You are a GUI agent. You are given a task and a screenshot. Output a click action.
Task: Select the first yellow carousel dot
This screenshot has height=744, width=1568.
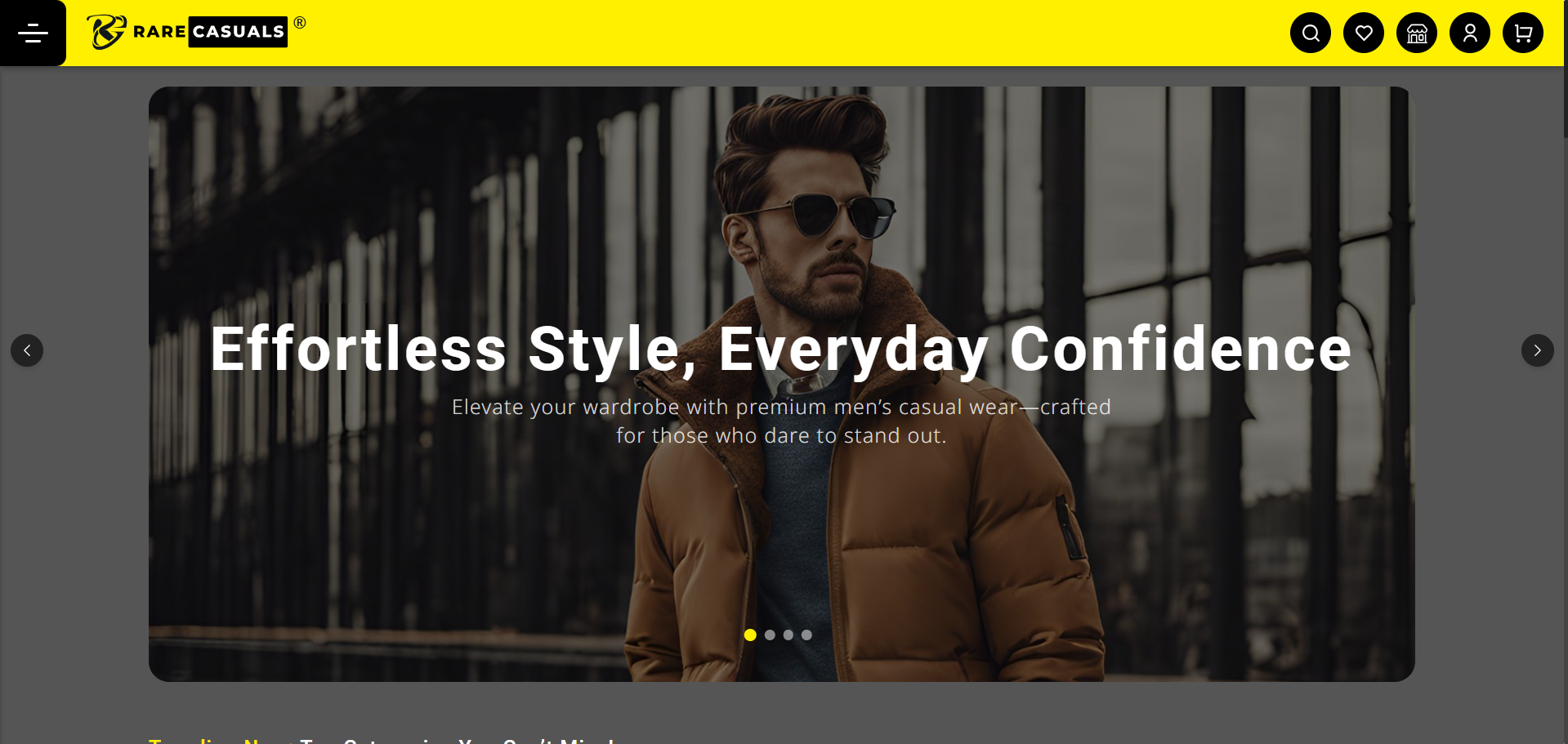point(750,635)
